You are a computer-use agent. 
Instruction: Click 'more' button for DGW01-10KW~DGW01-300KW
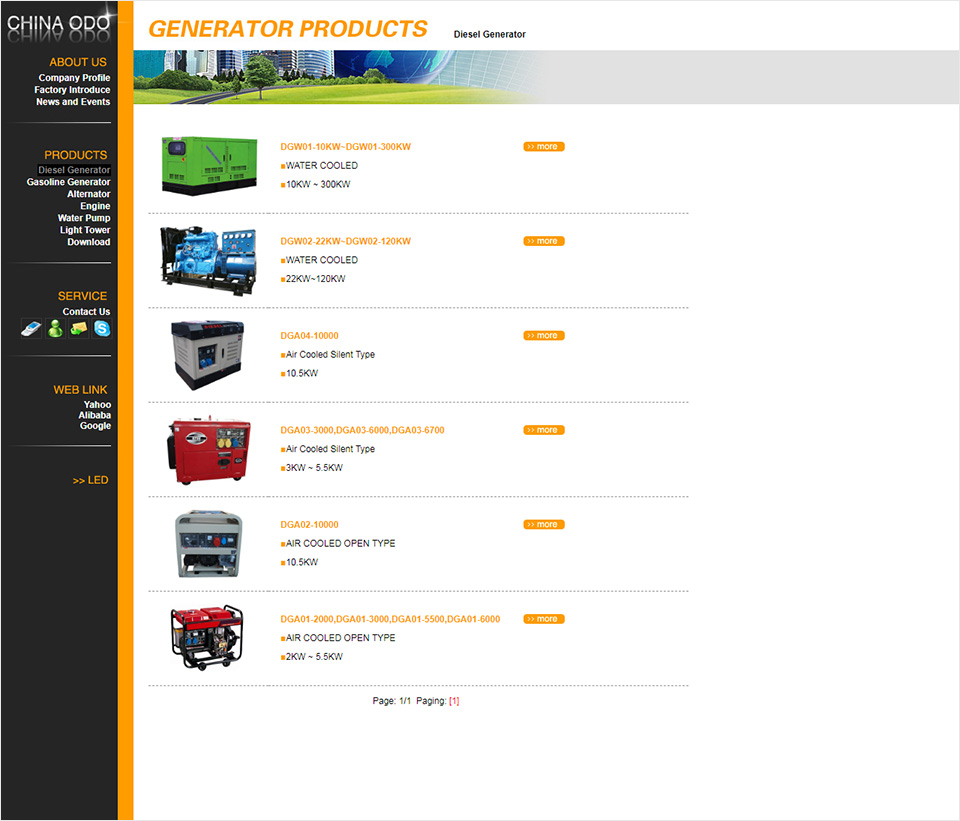(543, 147)
